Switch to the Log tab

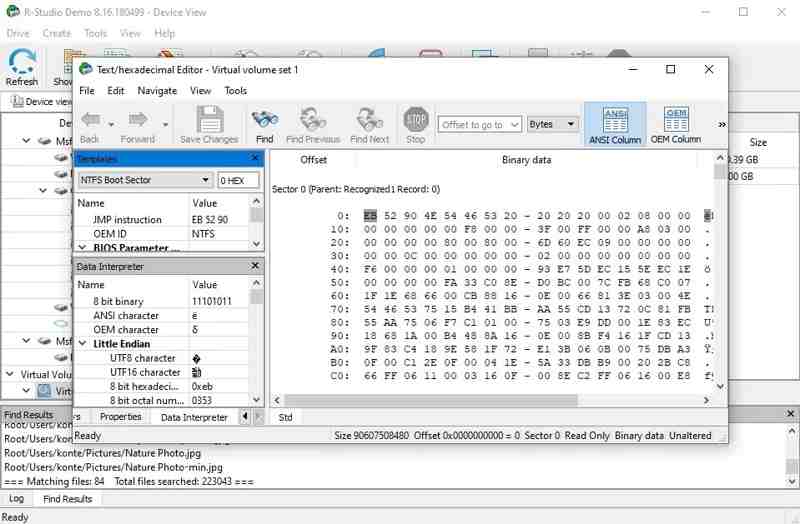point(16,498)
